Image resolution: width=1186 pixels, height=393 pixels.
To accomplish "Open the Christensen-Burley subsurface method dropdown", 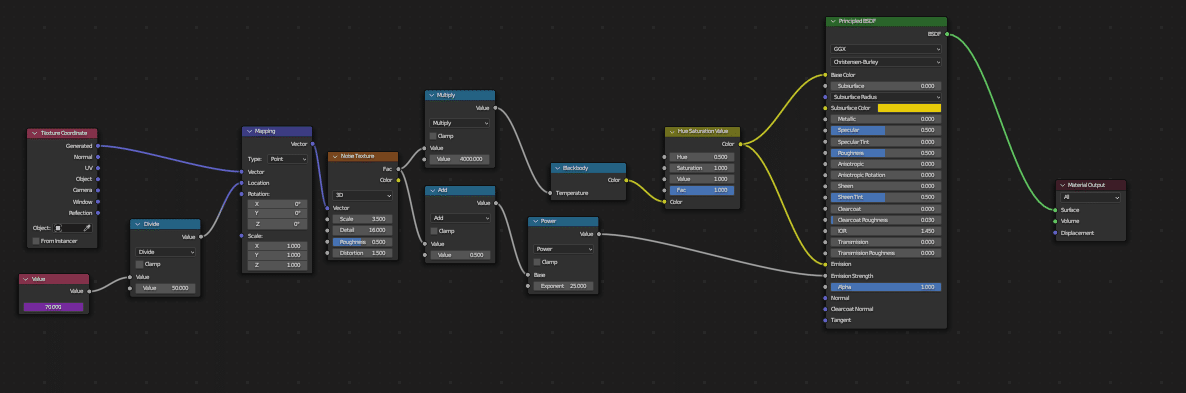I will point(886,62).
